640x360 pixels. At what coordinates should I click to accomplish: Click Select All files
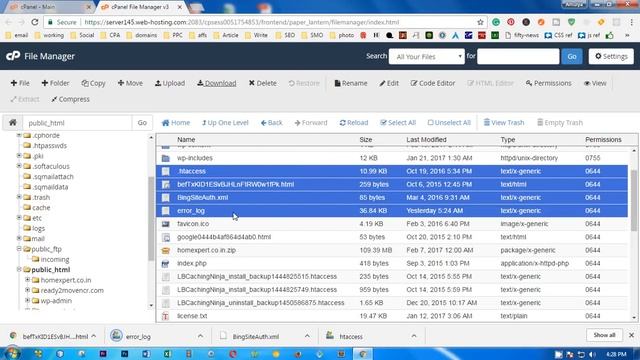(x=398, y=123)
